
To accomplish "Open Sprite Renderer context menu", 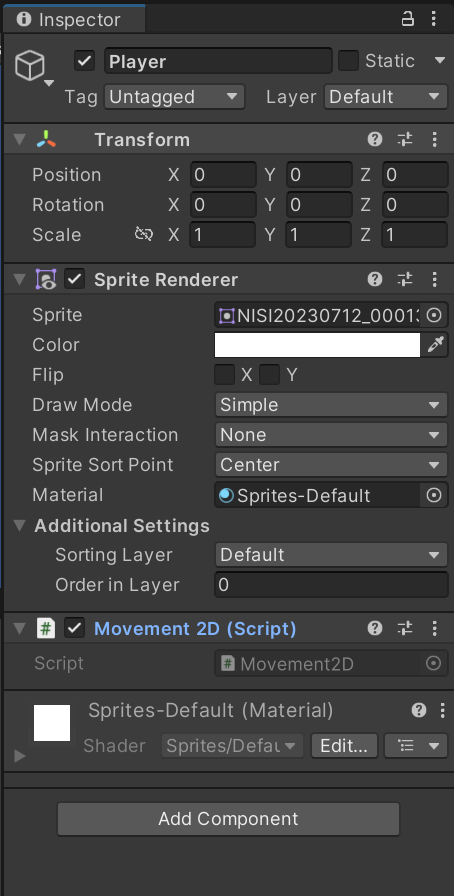I will [x=435, y=279].
